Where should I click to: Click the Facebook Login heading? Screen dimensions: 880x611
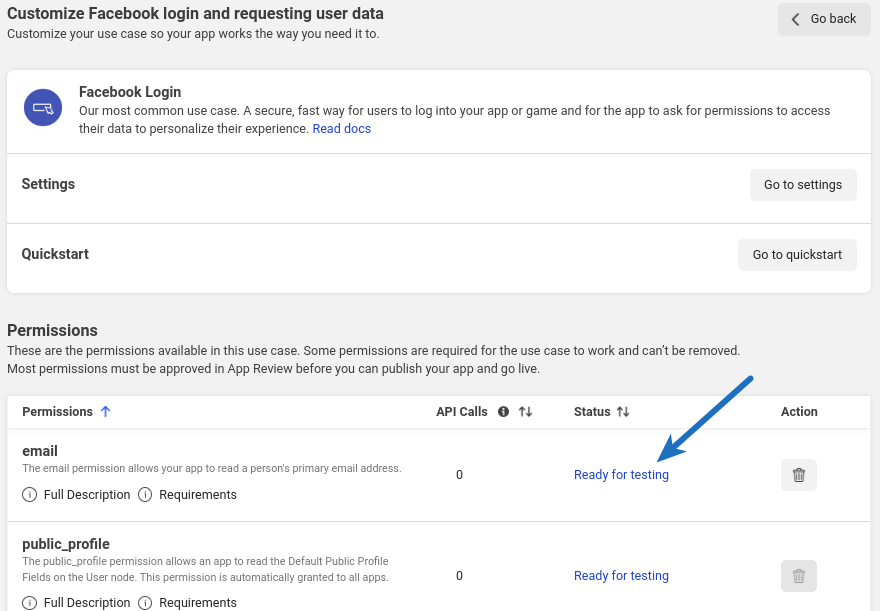pyautogui.click(x=130, y=91)
